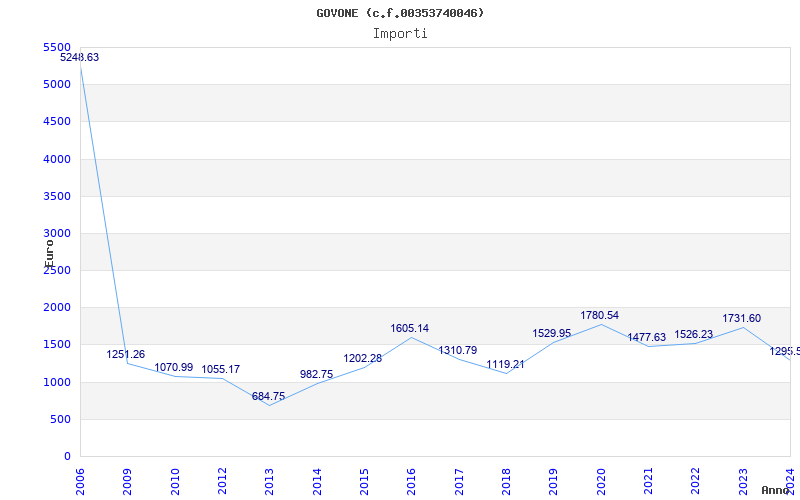Click the 2019 x-axis year label
The width and height of the screenshot is (800, 500).
click(554, 482)
